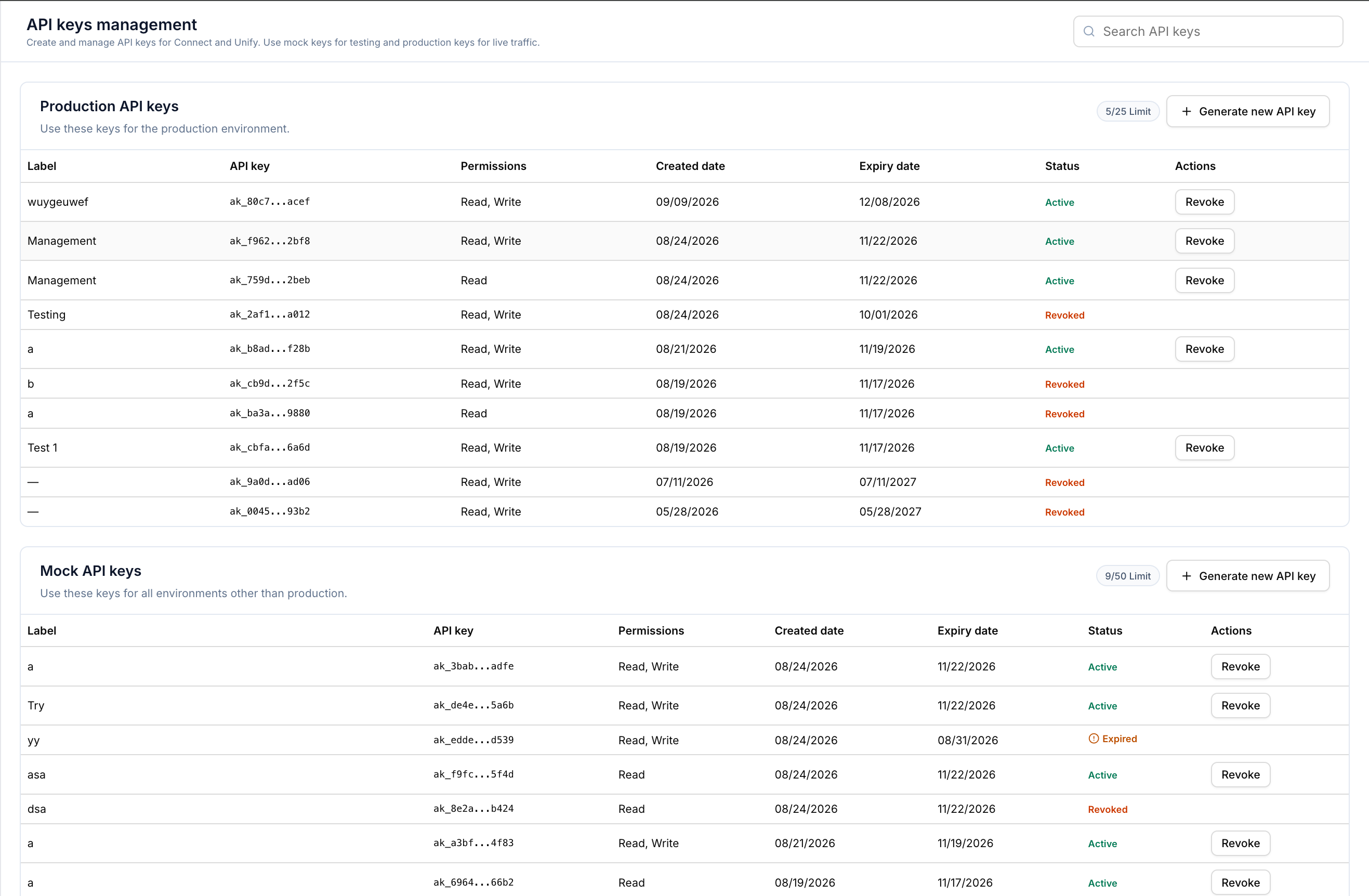Click key ak_cb9d...2f5c

[x=270, y=384]
